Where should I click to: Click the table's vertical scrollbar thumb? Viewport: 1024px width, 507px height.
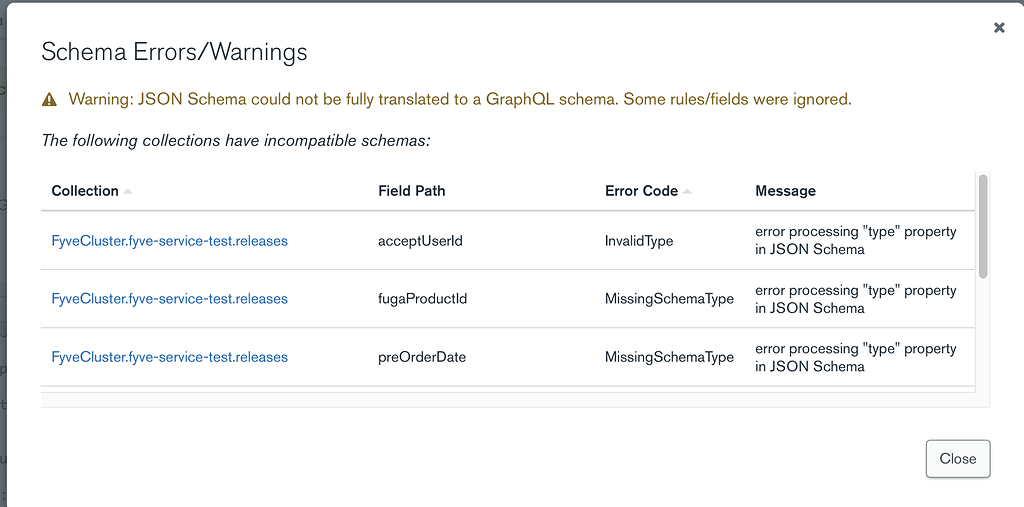click(983, 225)
